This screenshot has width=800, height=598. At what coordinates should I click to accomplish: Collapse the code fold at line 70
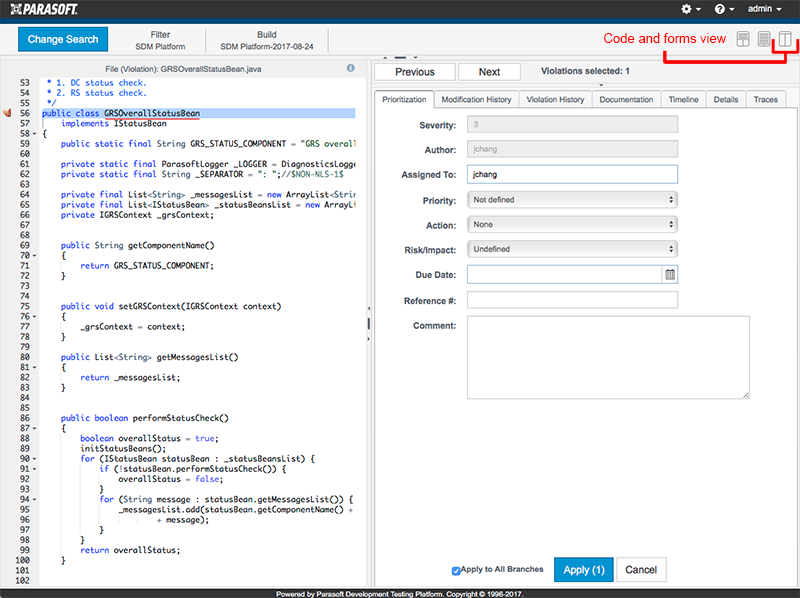point(34,256)
